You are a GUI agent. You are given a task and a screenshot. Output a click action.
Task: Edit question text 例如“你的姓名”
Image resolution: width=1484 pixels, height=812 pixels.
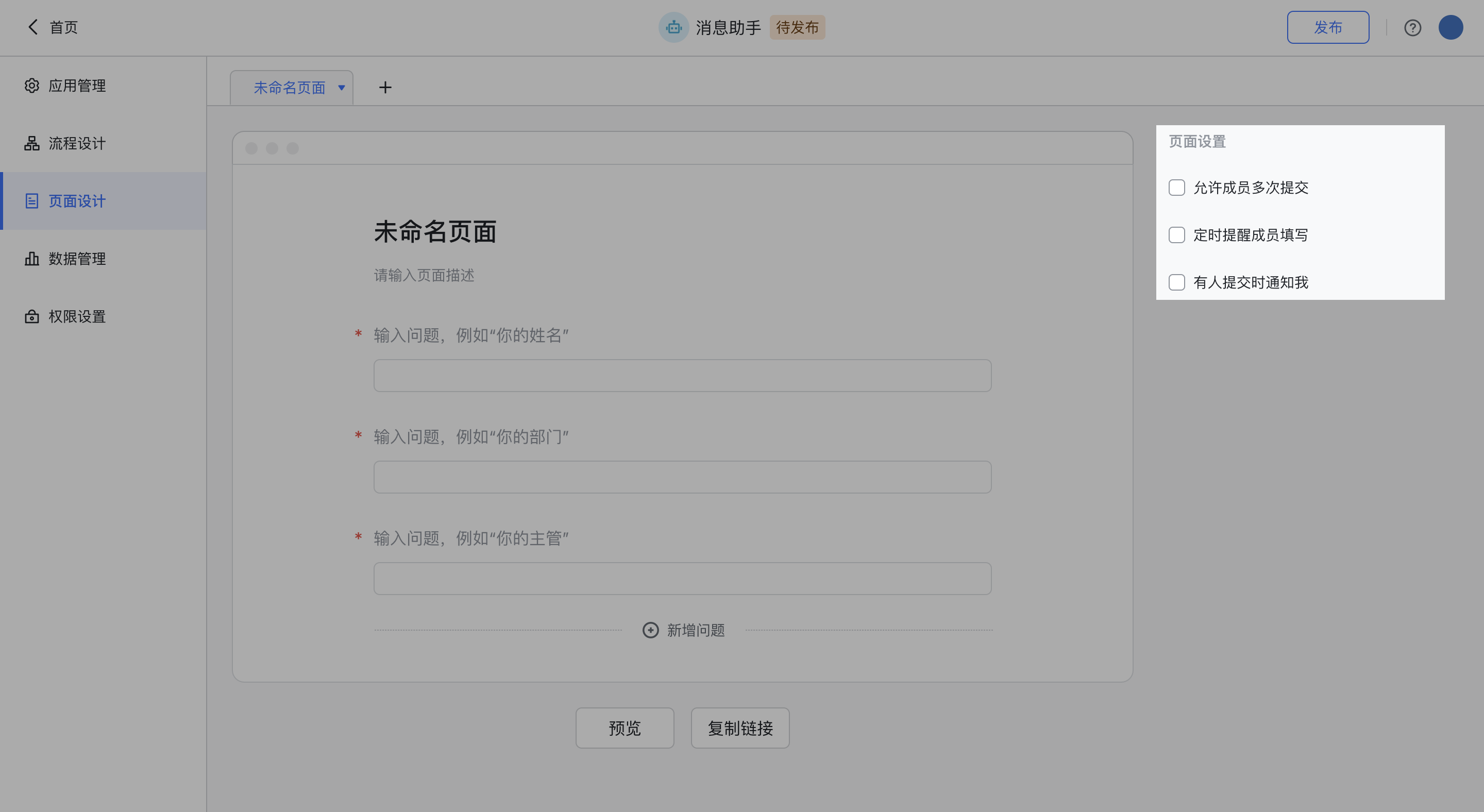point(470,335)
